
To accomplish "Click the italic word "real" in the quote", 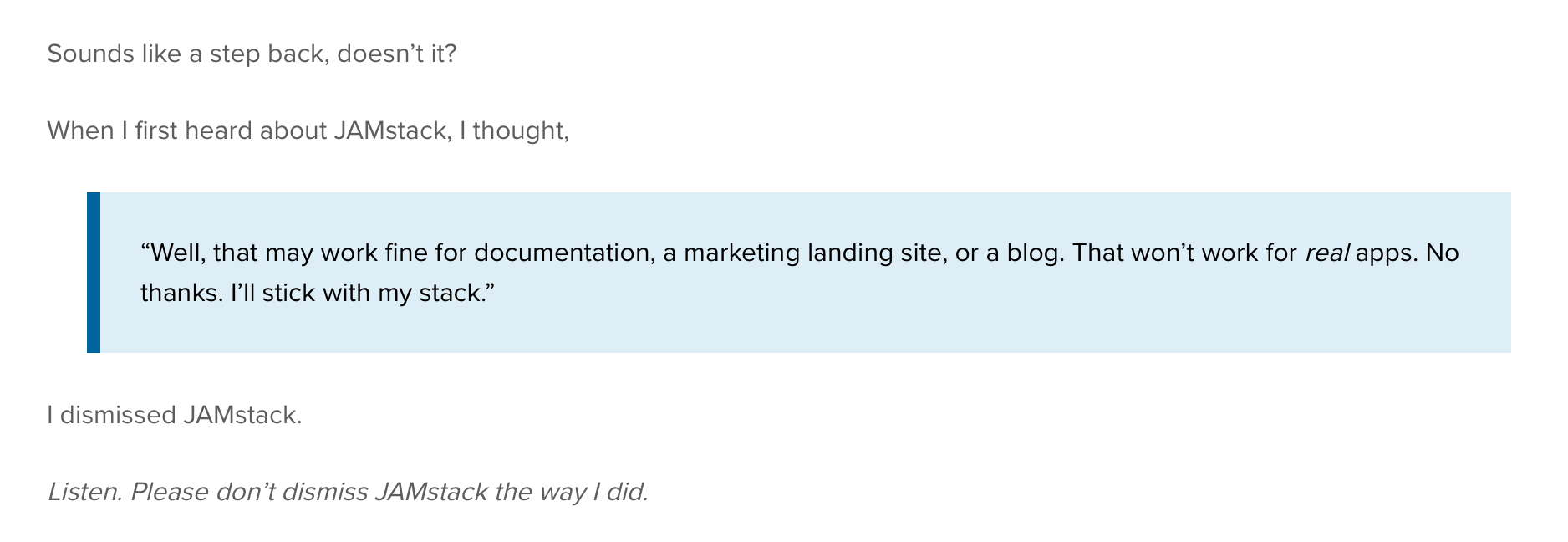I will pyautogui.click(x=1327, y=253).
